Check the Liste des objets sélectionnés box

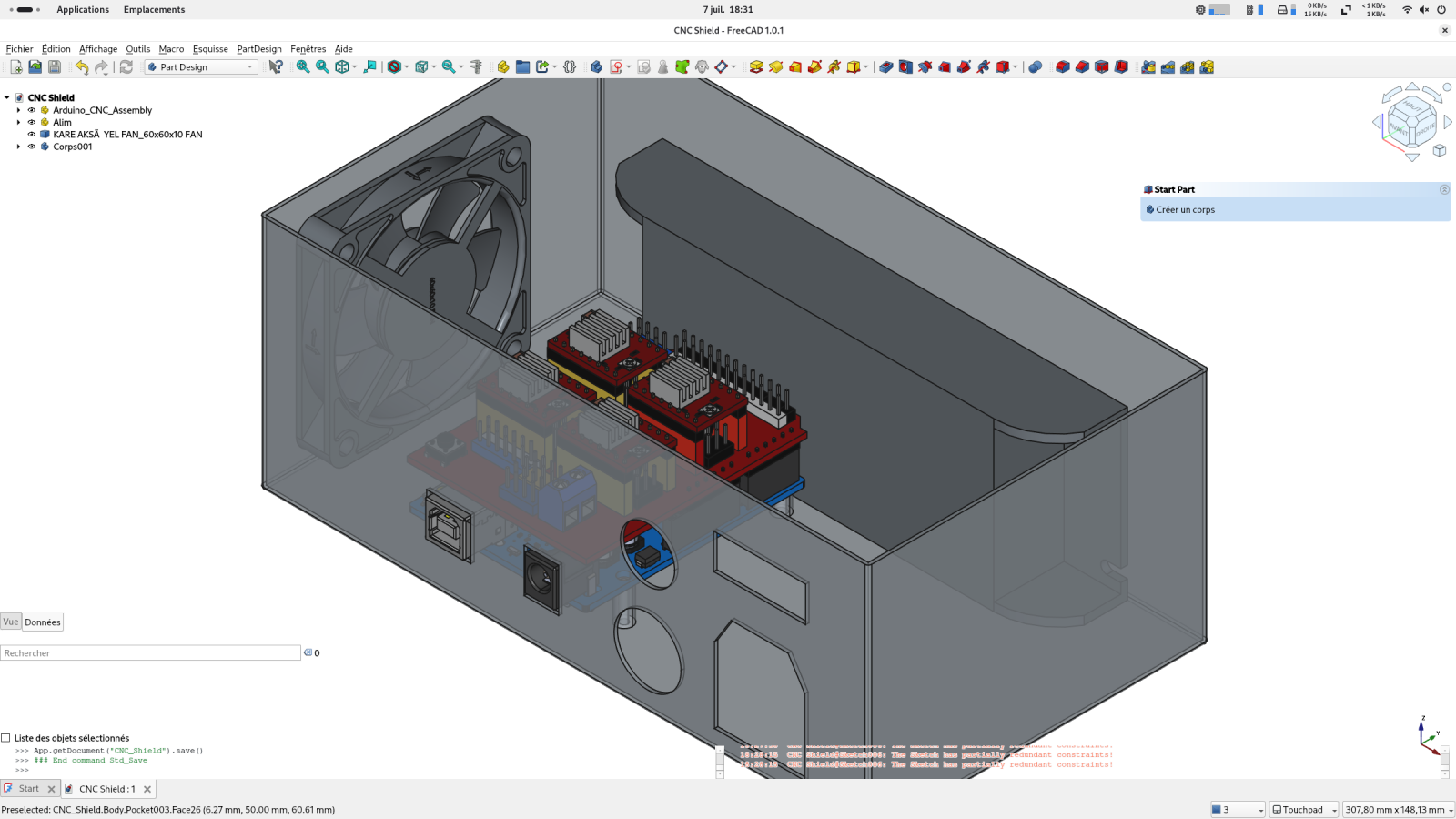pyautogui.click(x=5, y=738)
